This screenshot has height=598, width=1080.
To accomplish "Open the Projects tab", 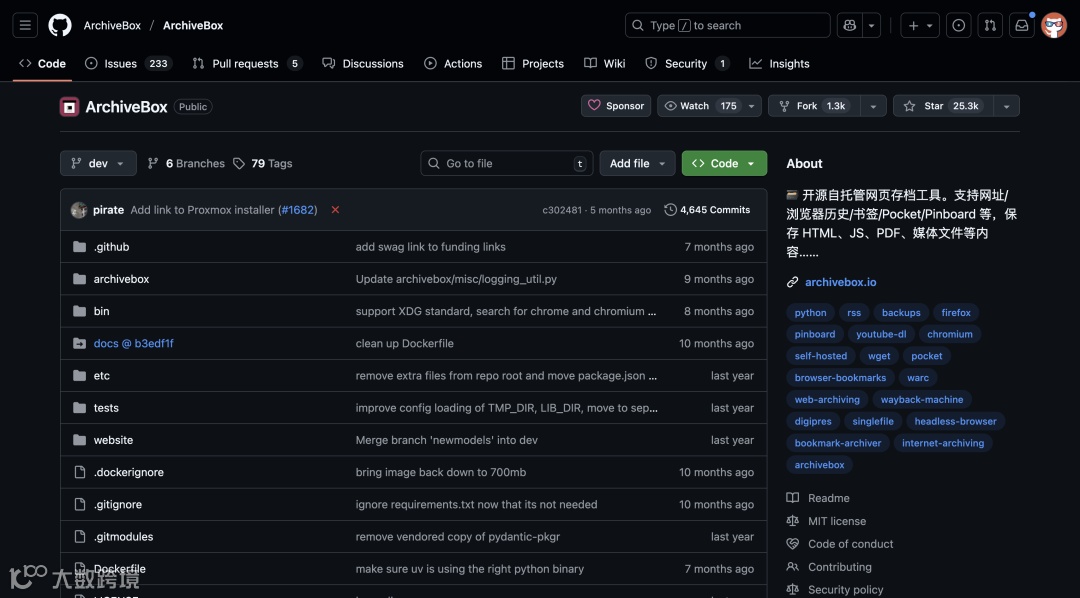I will (x=533, y=63).
